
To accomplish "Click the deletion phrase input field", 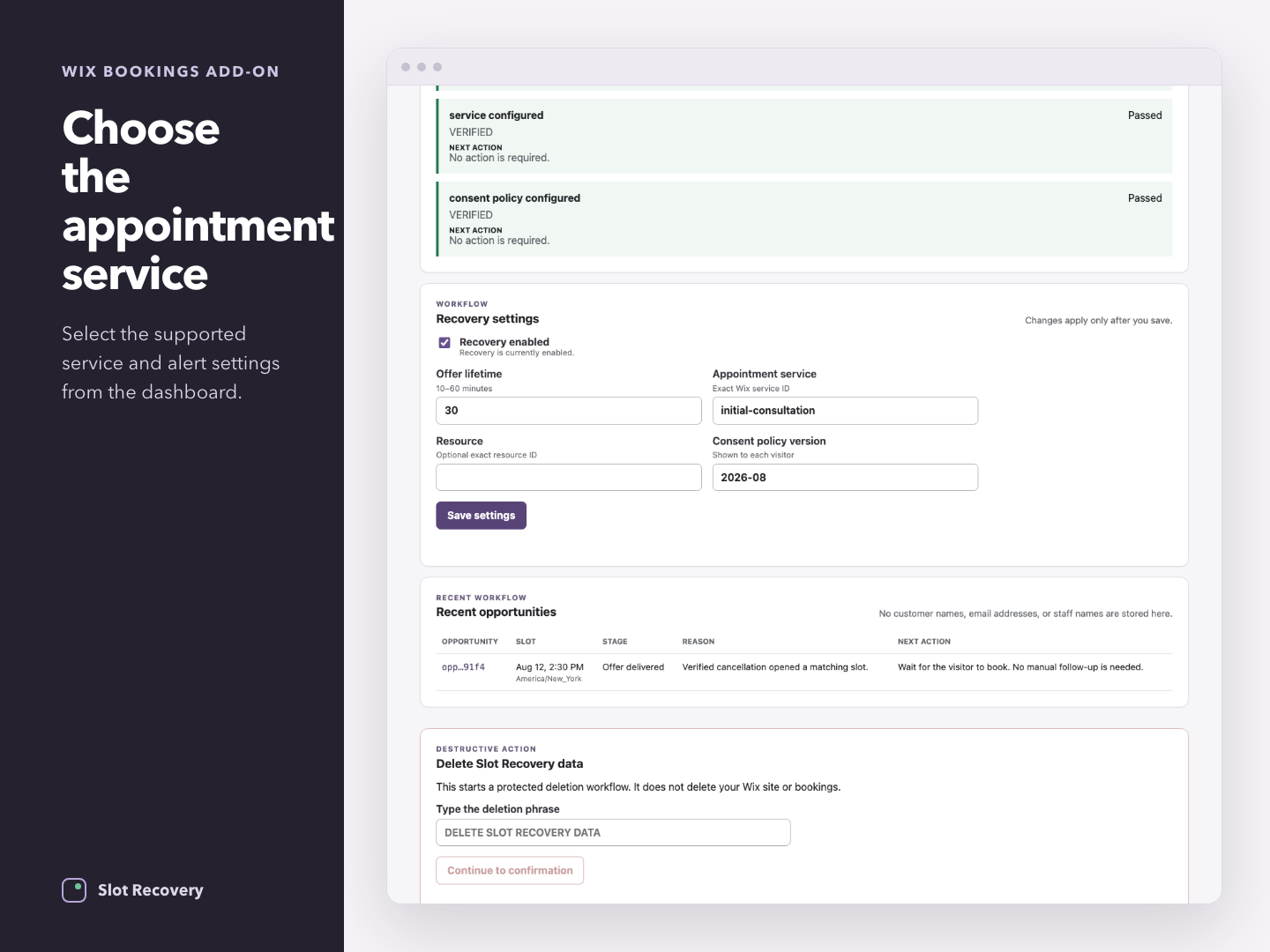I will (x=613, y=833).
